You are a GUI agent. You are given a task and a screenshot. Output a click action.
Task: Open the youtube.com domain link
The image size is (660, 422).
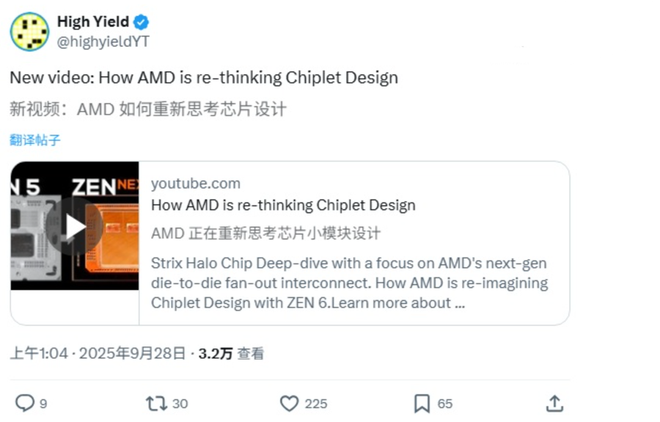pos(195,183)
